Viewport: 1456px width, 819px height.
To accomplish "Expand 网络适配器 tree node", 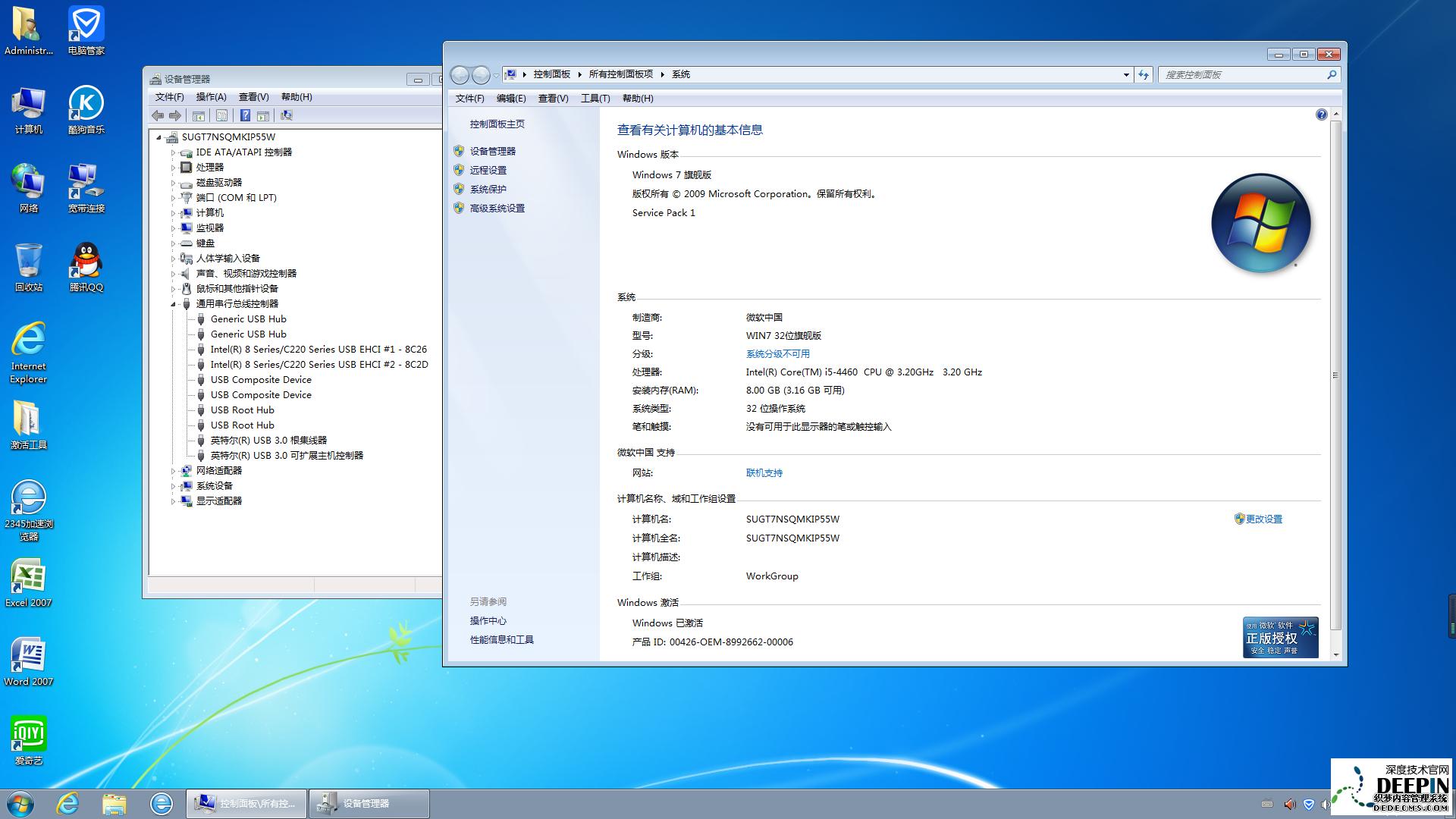I will 171,470.
